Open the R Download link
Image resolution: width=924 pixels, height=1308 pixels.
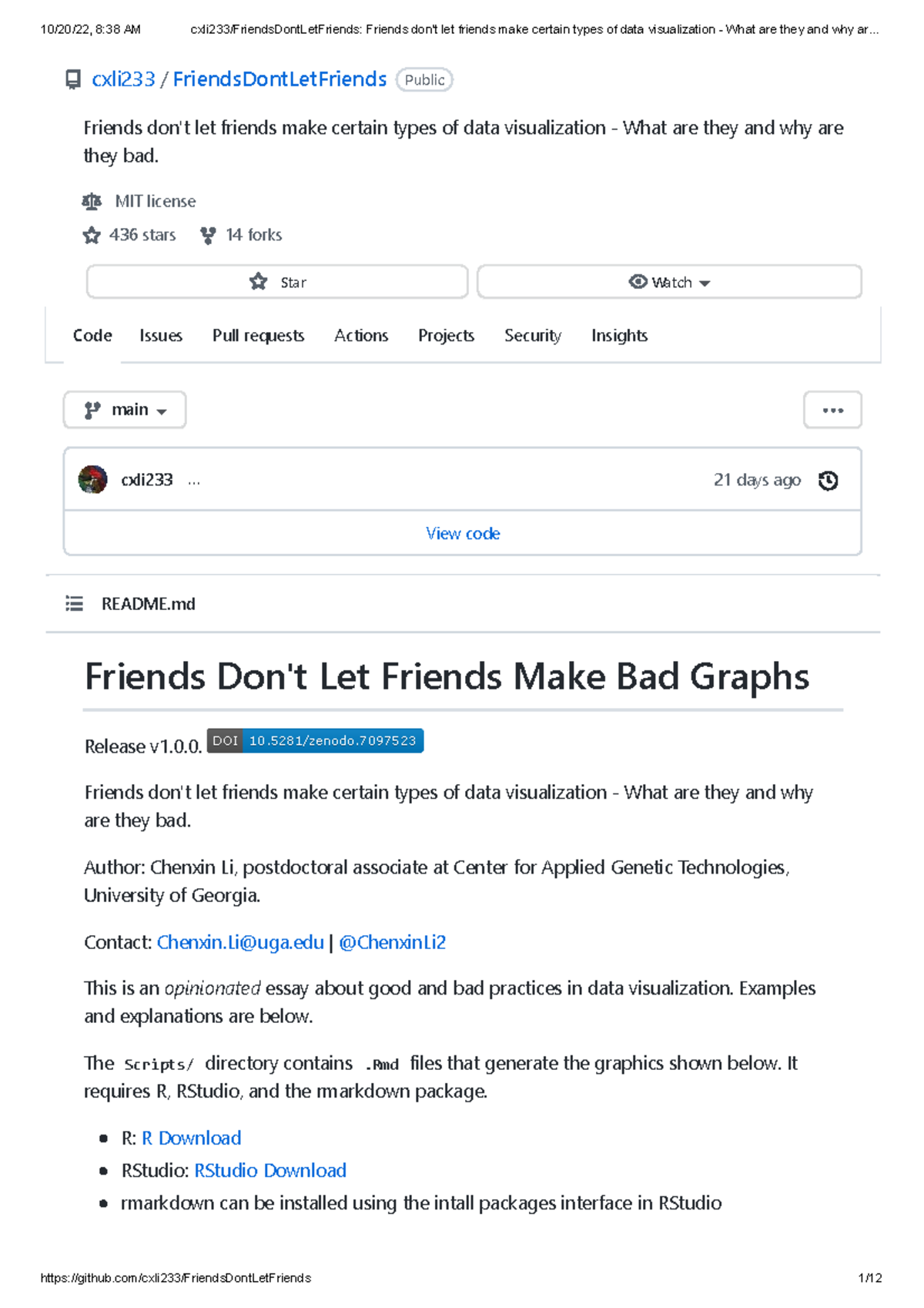(x=190, y=1138)
